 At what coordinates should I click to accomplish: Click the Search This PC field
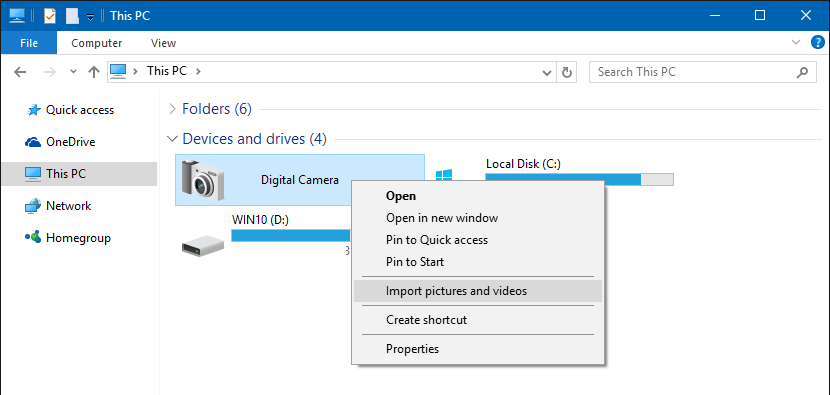tap(702, 72)
